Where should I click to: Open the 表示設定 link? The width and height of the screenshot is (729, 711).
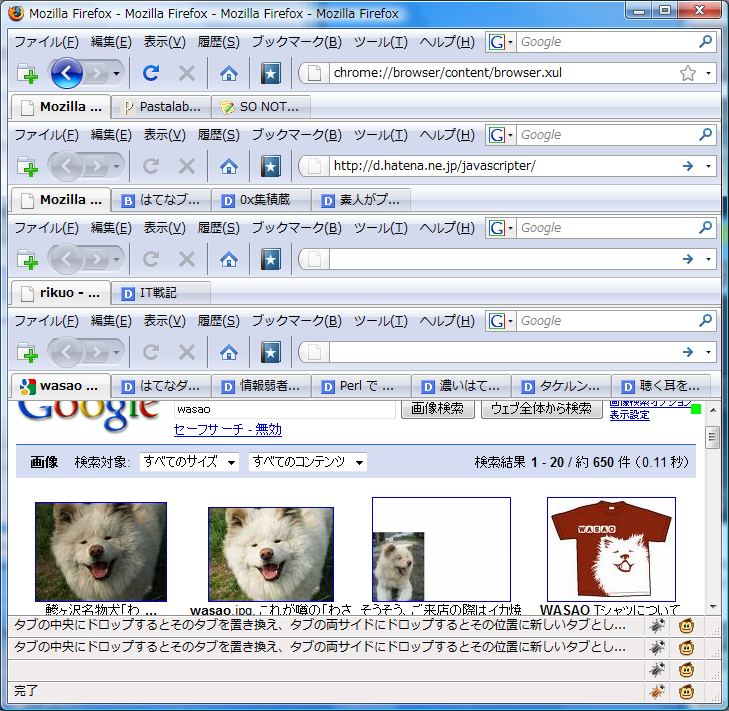(630, 415)
